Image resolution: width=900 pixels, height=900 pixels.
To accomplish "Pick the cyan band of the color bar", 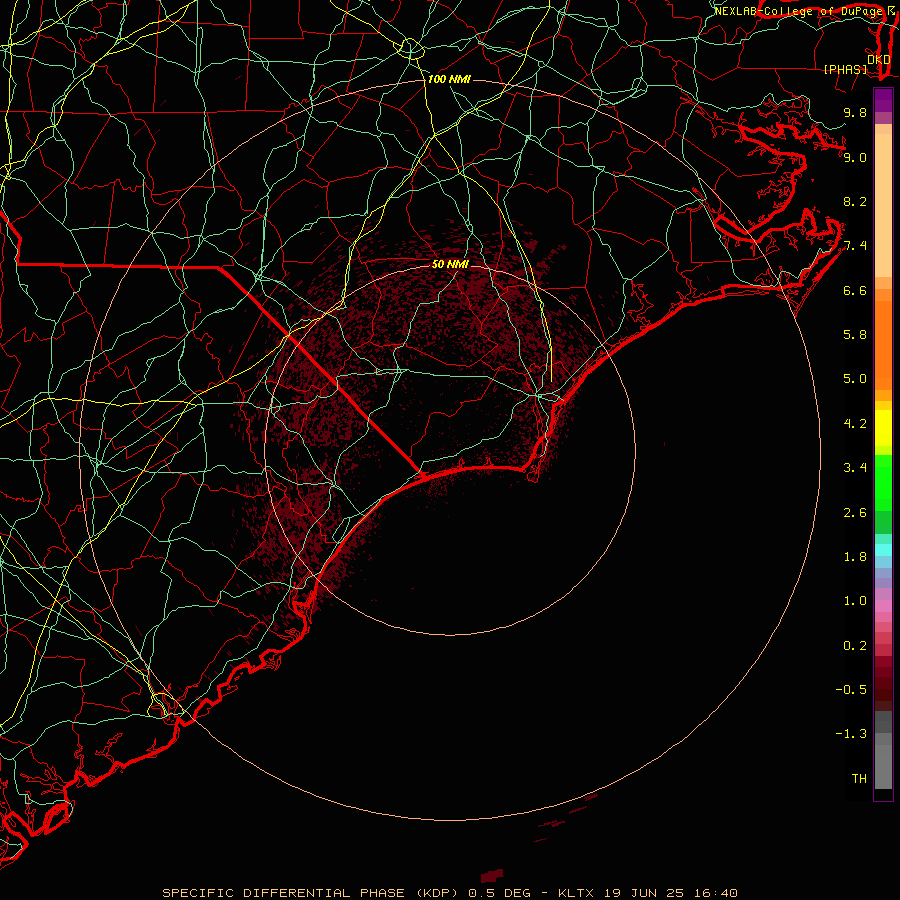I will (x=883, y=549).
